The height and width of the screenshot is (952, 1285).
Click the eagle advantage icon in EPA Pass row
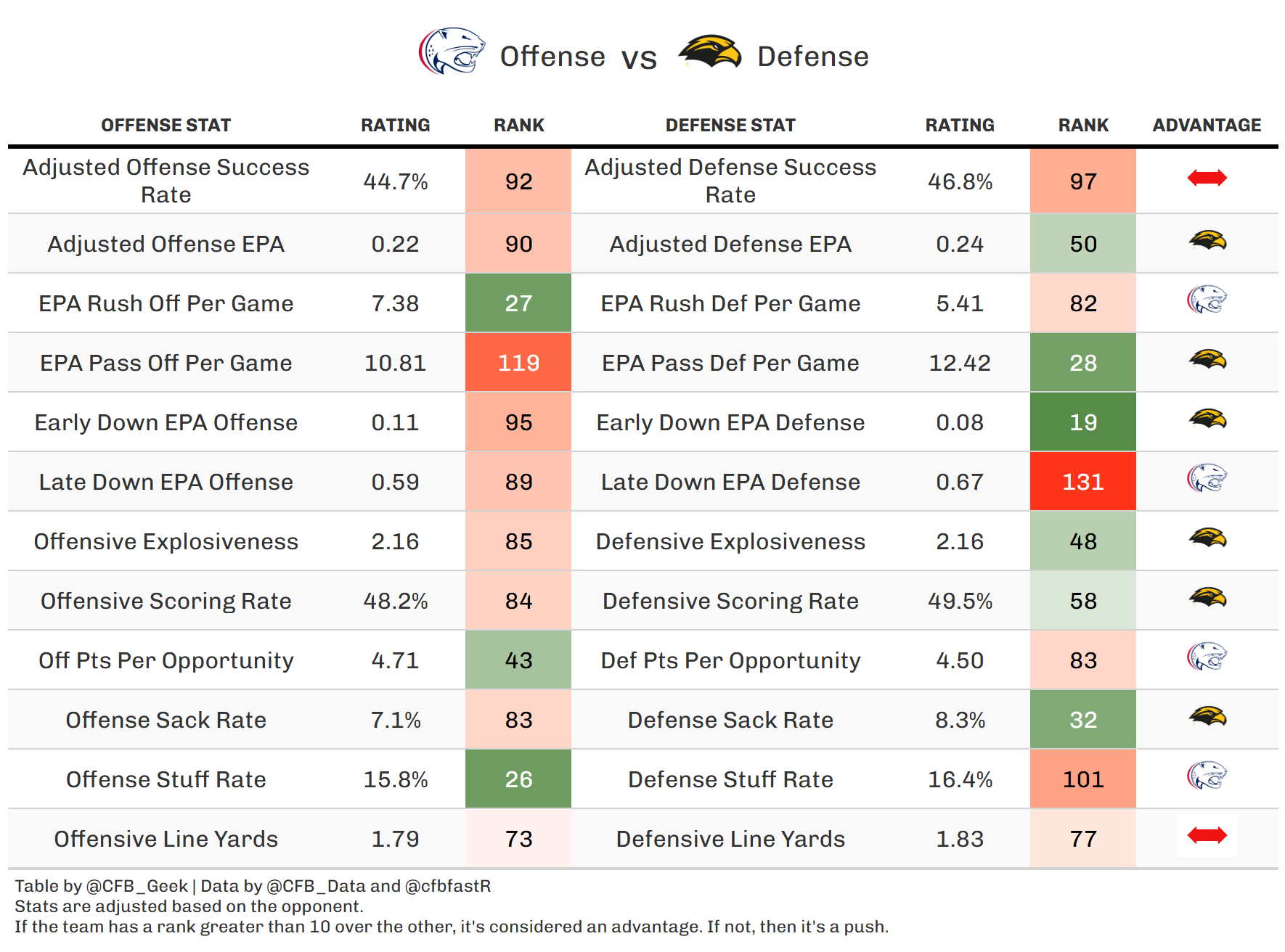pyautogui.click(x=1207, y=359)
